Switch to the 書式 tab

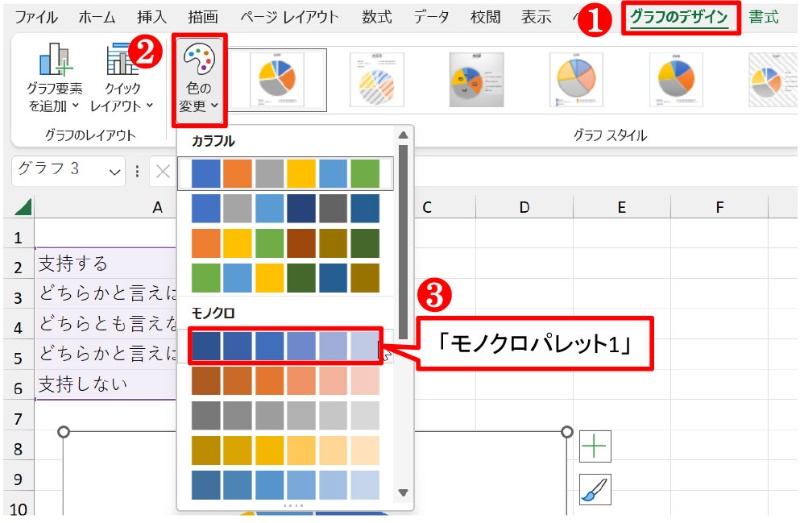point(763,17)
